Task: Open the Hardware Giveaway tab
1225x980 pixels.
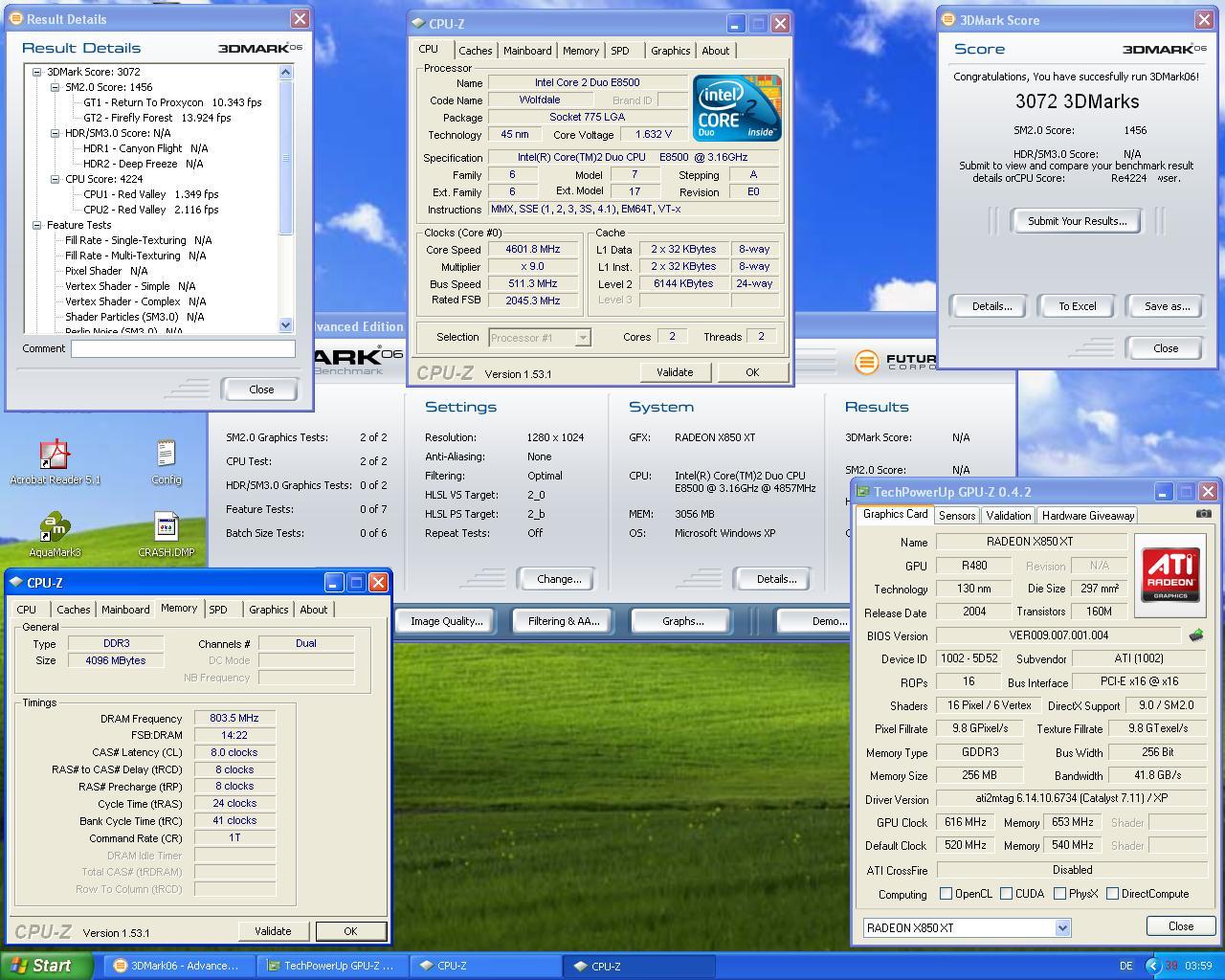Action: click(1088, 515)
